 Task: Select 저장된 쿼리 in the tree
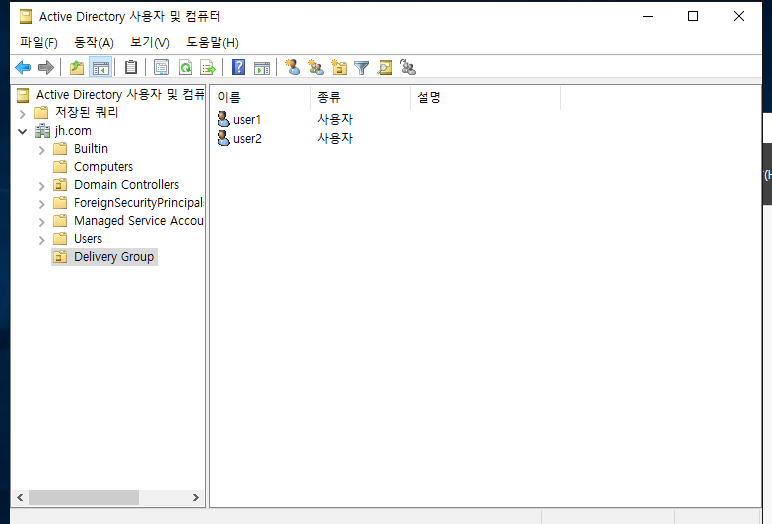[x=86, y=113]
